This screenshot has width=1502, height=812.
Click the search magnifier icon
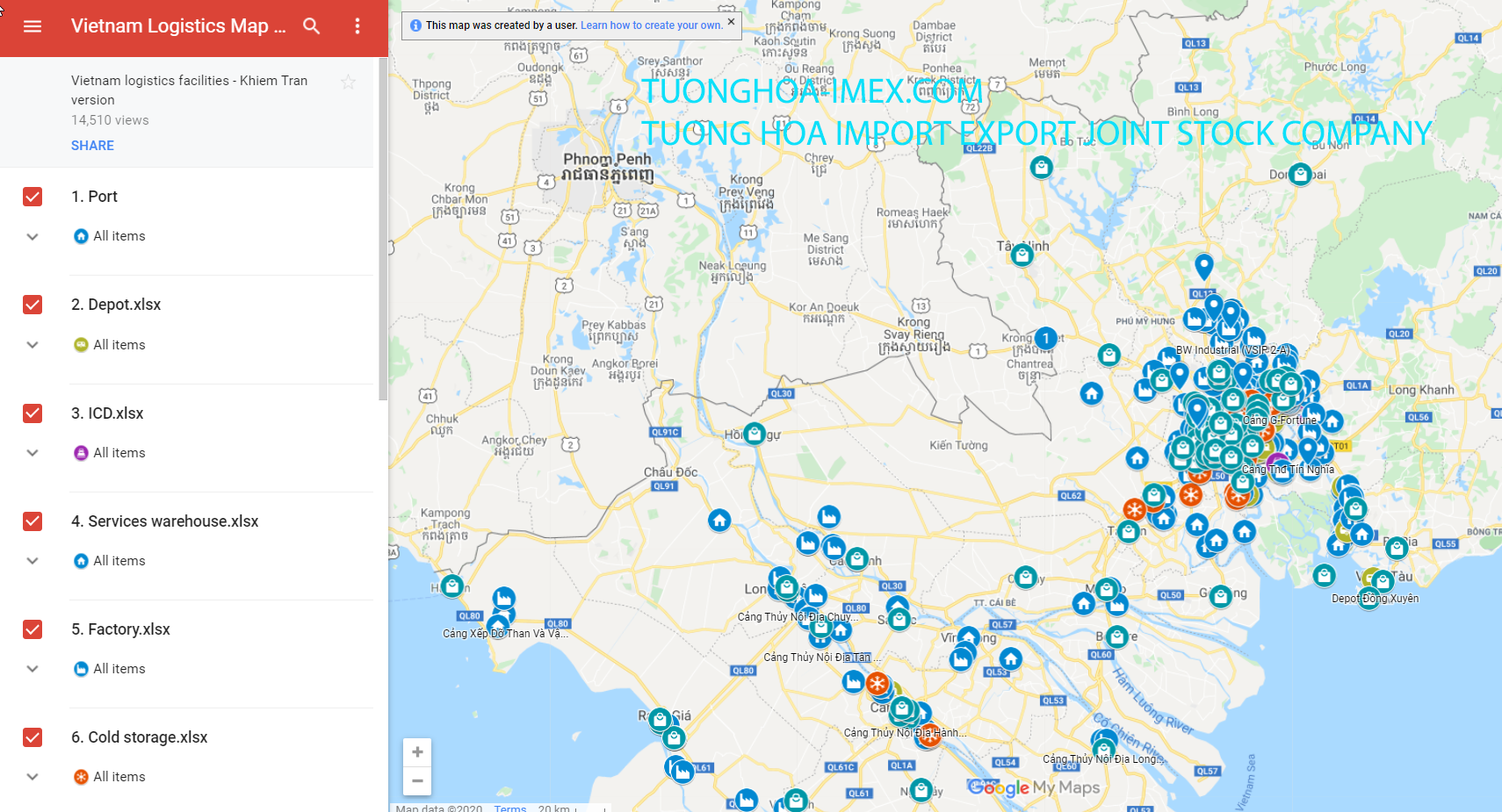point(312,26)
